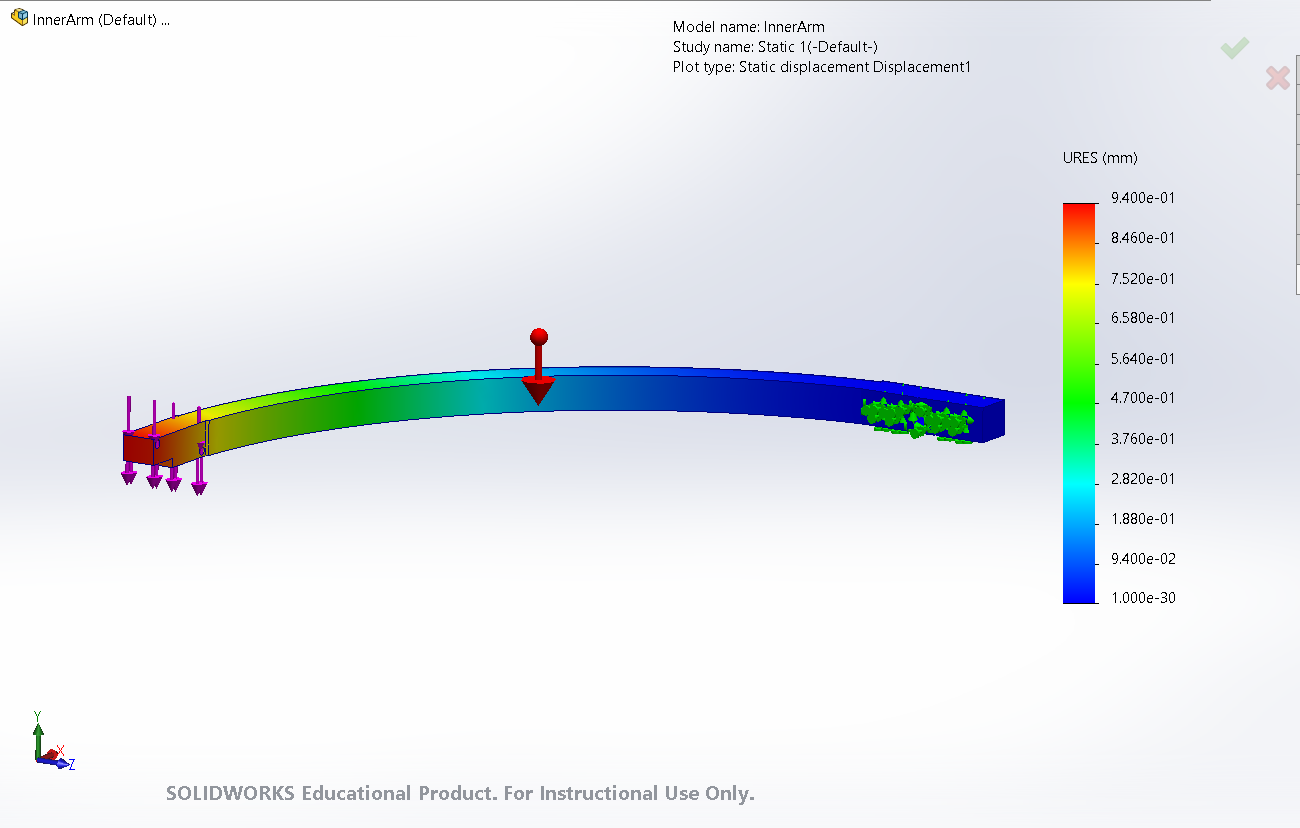Accept with the green checkmark confirmation icon
Viewport: 1300px width, 828px height.
point(1235,47)
